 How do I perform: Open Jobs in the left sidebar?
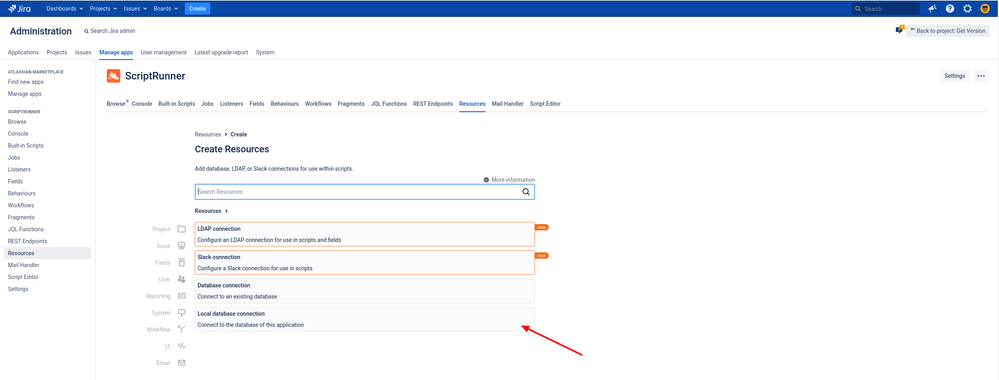click(x=14, y=157)
